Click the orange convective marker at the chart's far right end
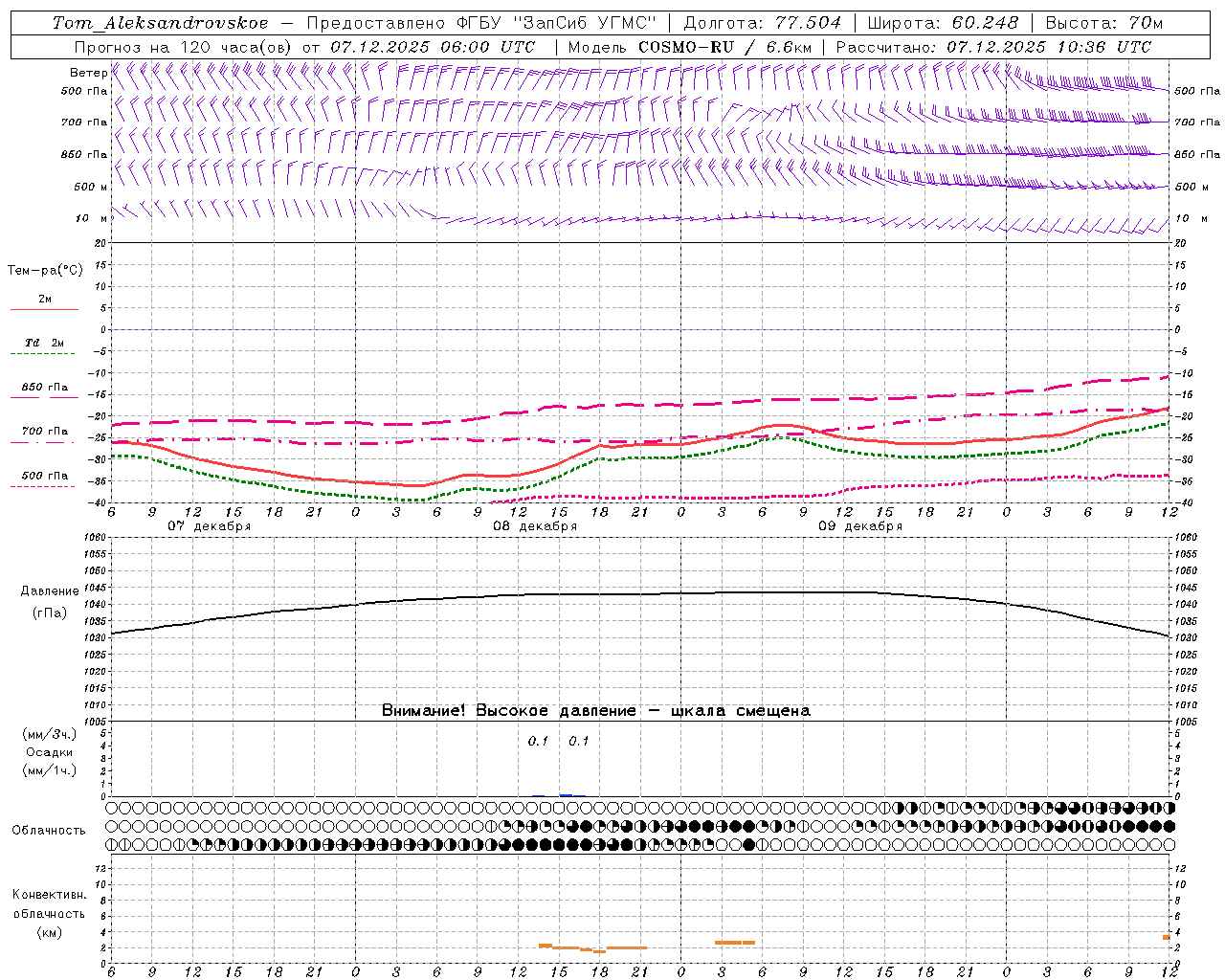The image size is (1225, 980). pos(1167,937)
